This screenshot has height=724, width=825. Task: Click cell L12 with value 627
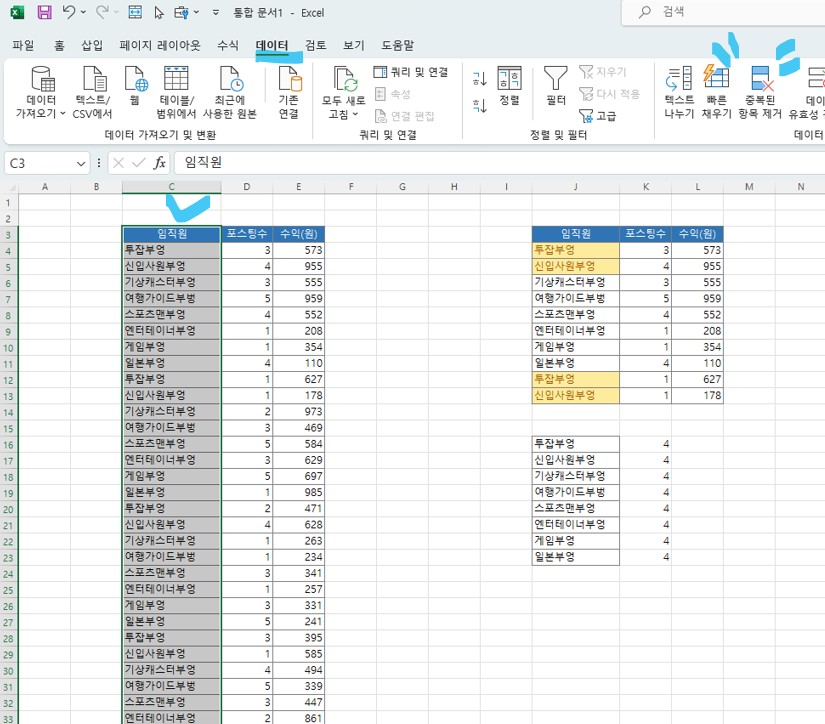click(698, 379)
